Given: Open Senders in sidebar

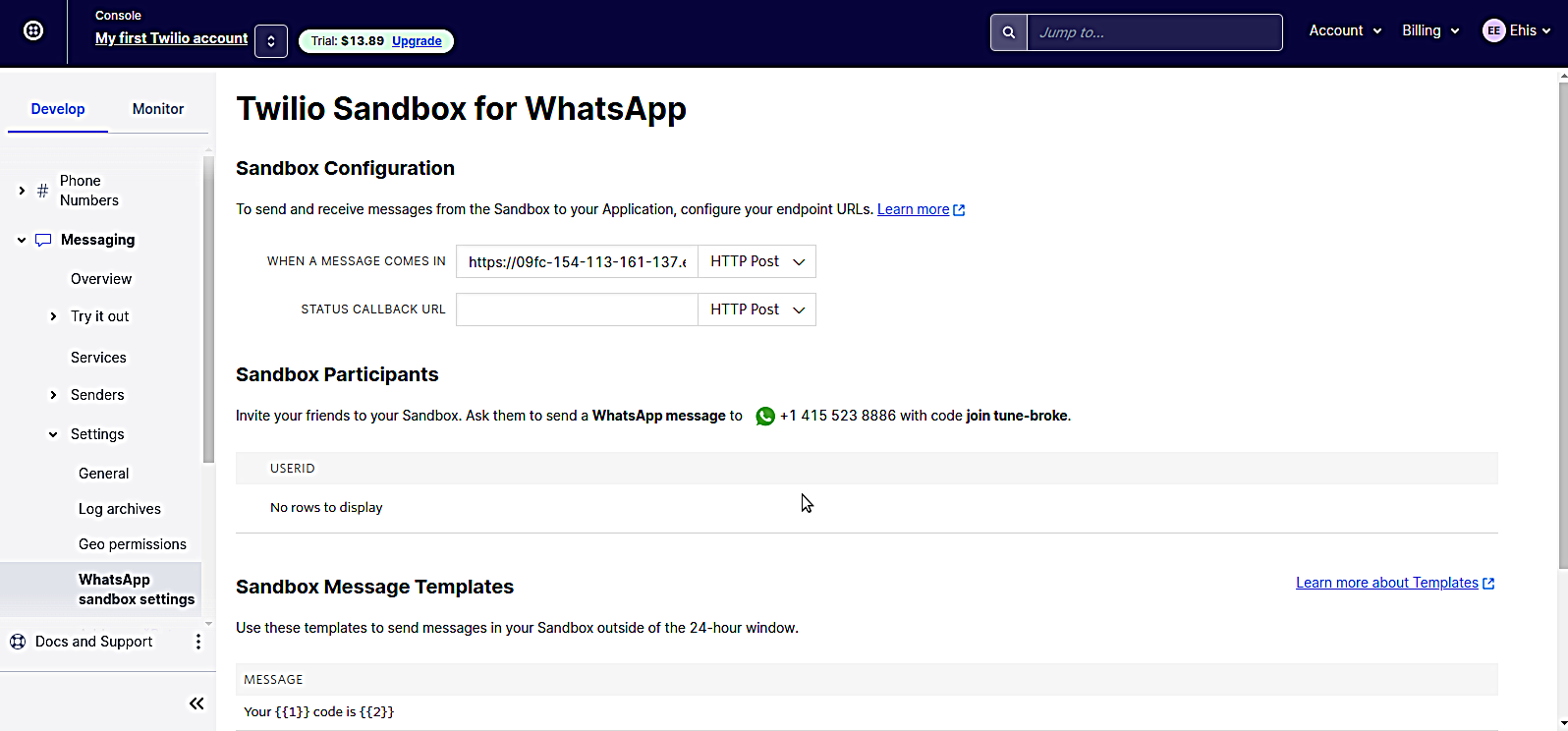Looking at the screenshot, I should (x=97, y=395).
